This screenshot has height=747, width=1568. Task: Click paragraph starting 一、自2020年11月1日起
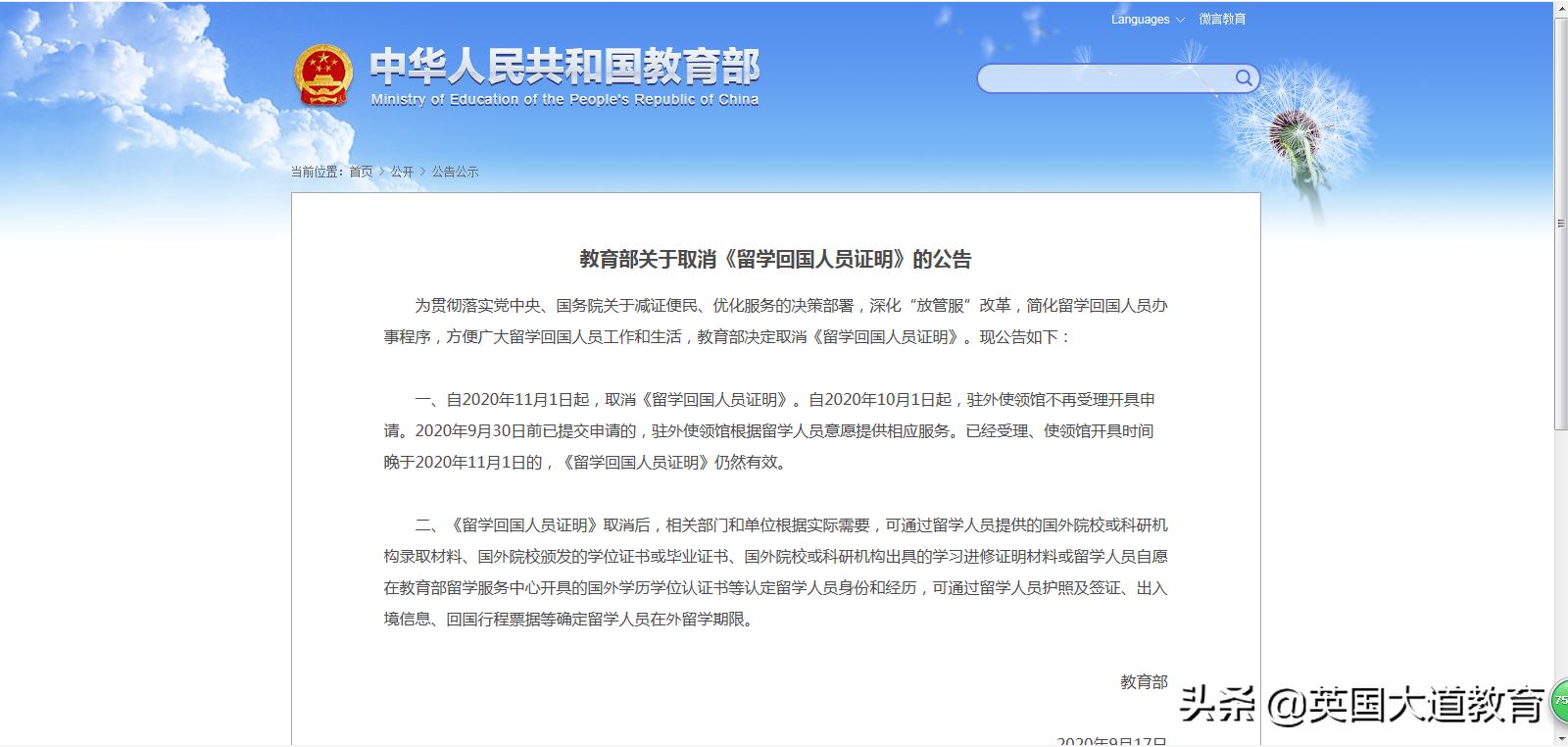[770, 431]
